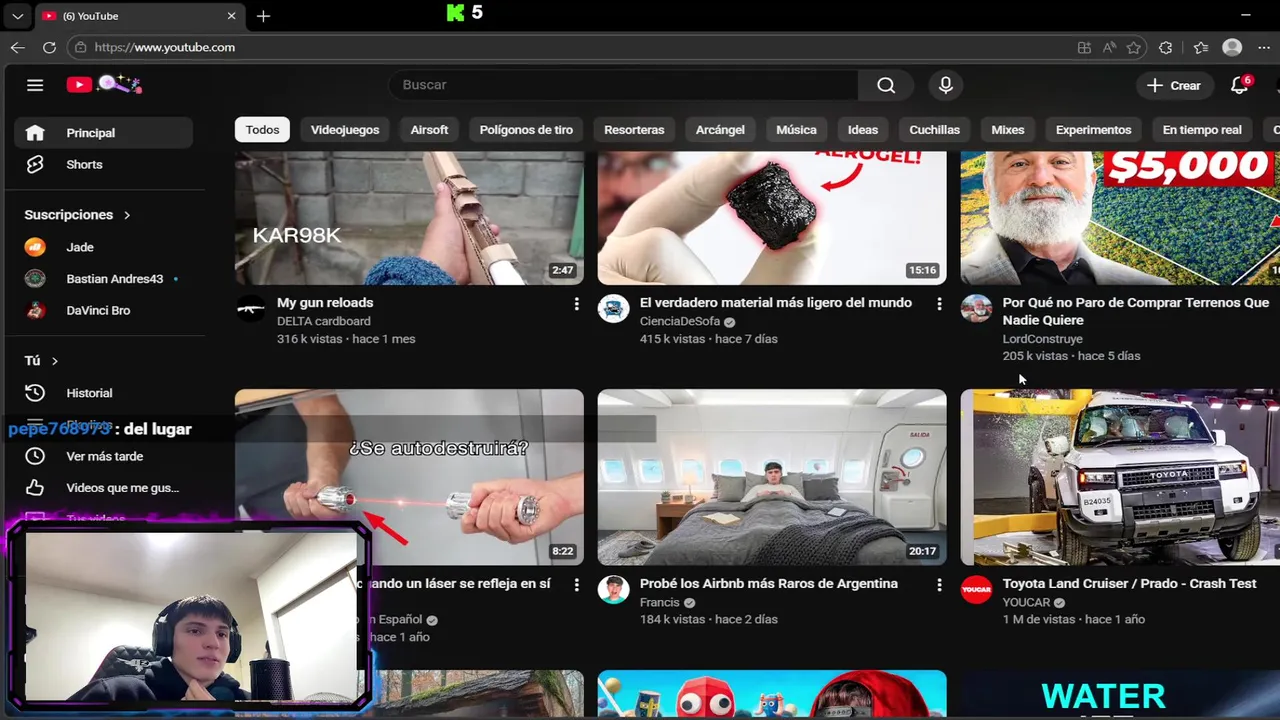1280x720 pixels.
Task: Reload the page
Action: pyautogui.click(x=49, y=47)
